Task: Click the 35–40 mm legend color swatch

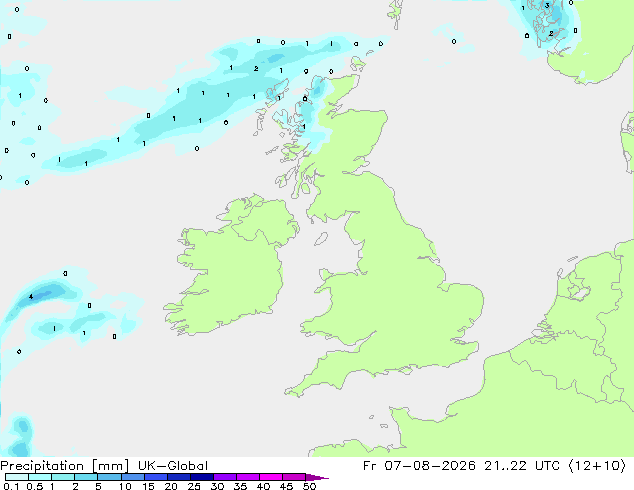Action: [x=247, y=477]
